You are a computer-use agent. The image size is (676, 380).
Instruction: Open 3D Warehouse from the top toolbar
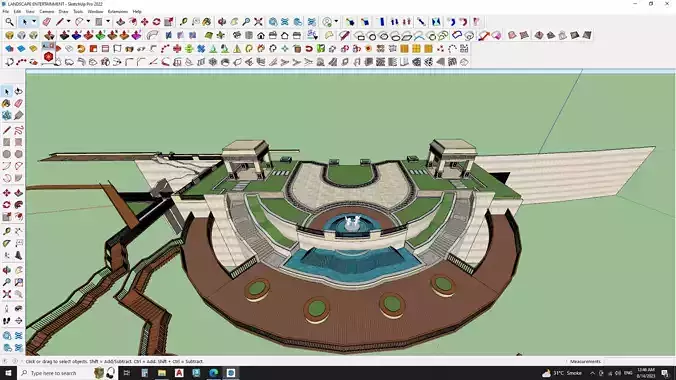[273, 22]
